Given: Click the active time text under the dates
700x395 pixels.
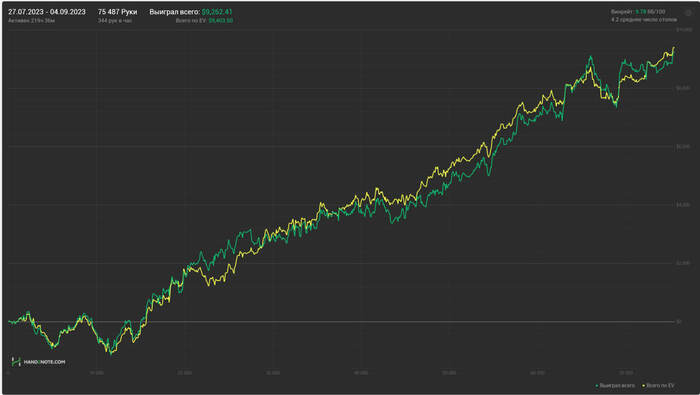Looking at the screenshot, I should point(31,21).
